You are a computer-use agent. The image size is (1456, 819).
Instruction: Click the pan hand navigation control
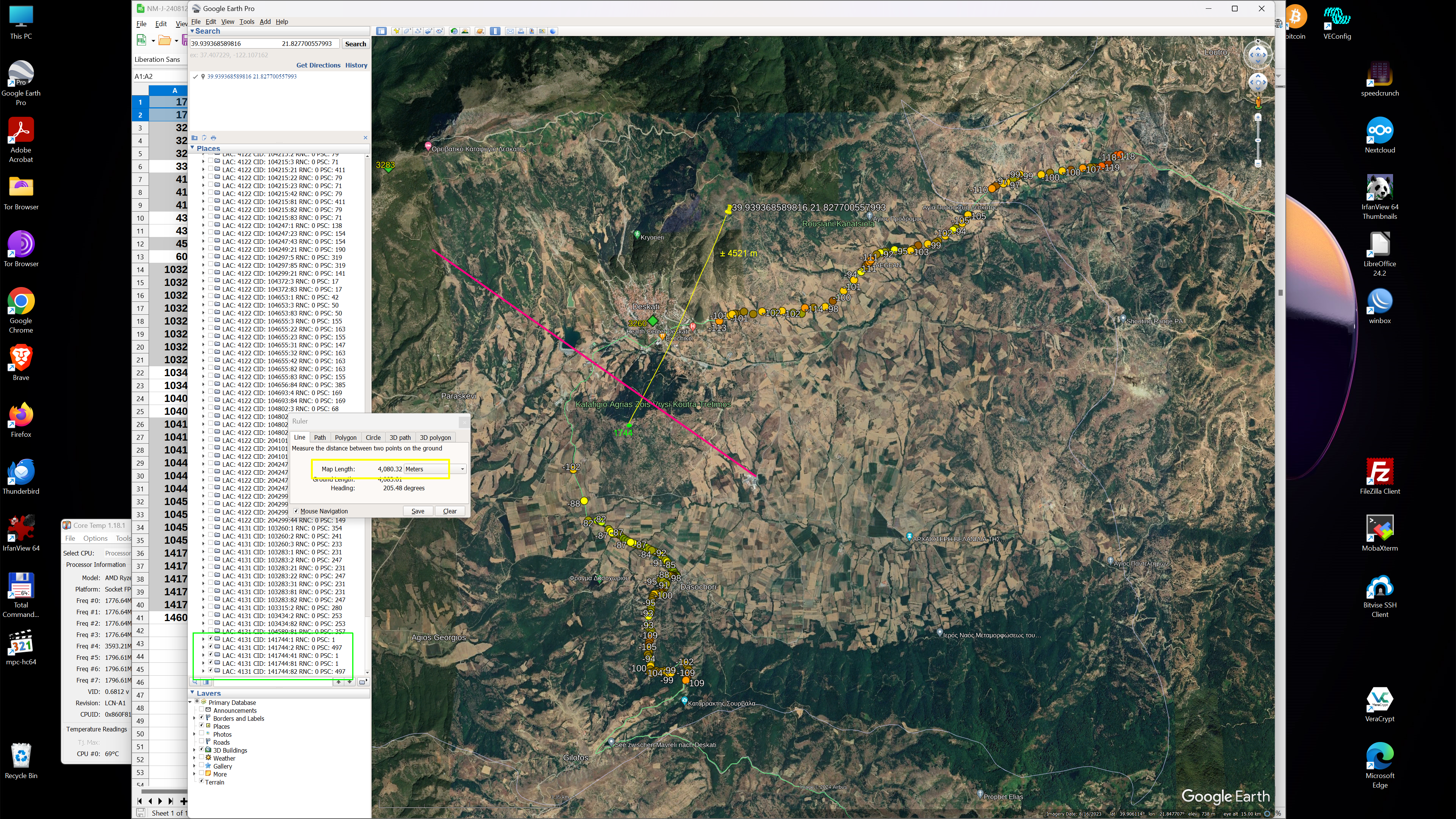click(1258, 83)
